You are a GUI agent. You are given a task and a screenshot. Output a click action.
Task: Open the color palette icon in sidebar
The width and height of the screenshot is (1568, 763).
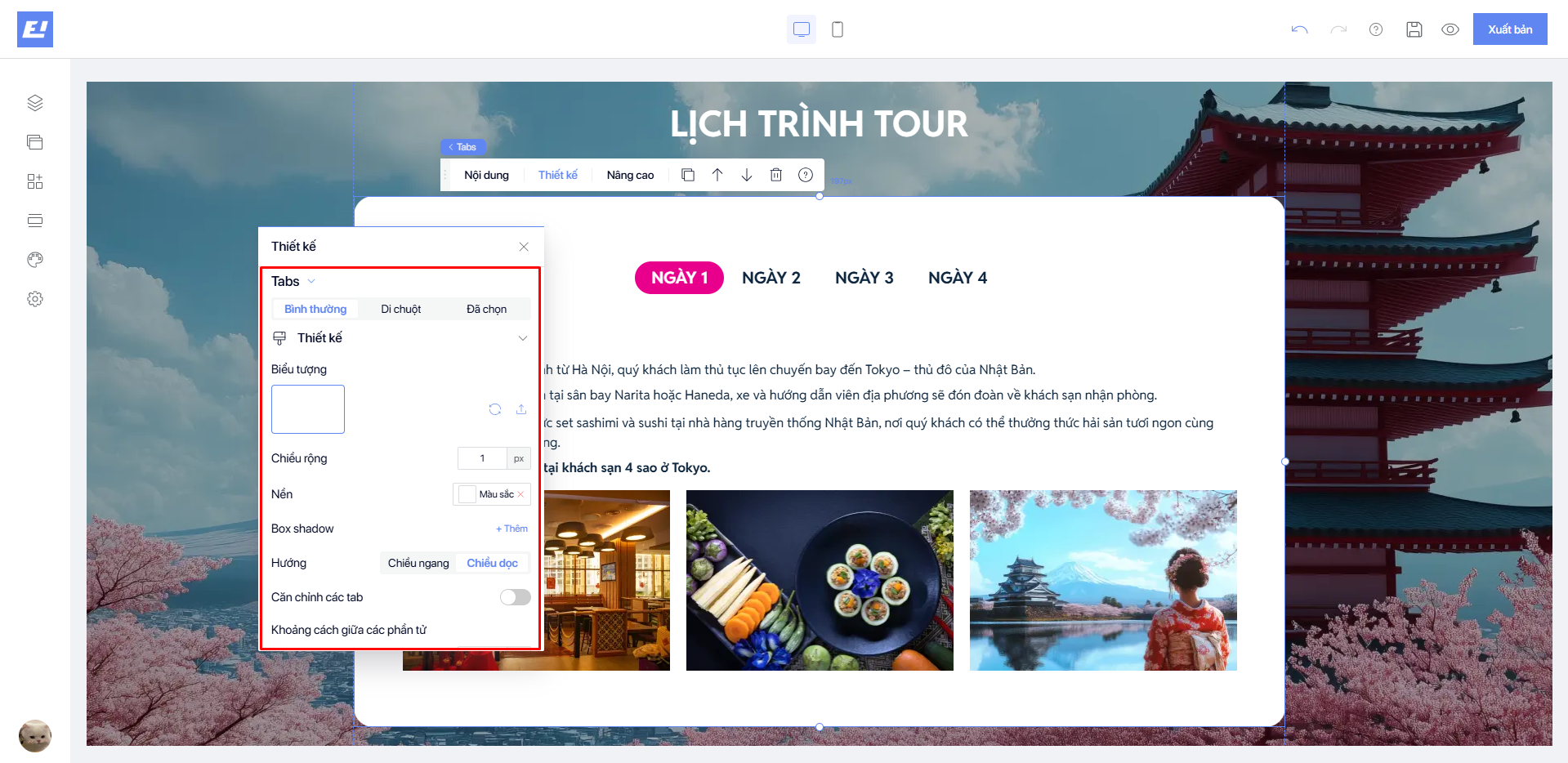[34, 260]
